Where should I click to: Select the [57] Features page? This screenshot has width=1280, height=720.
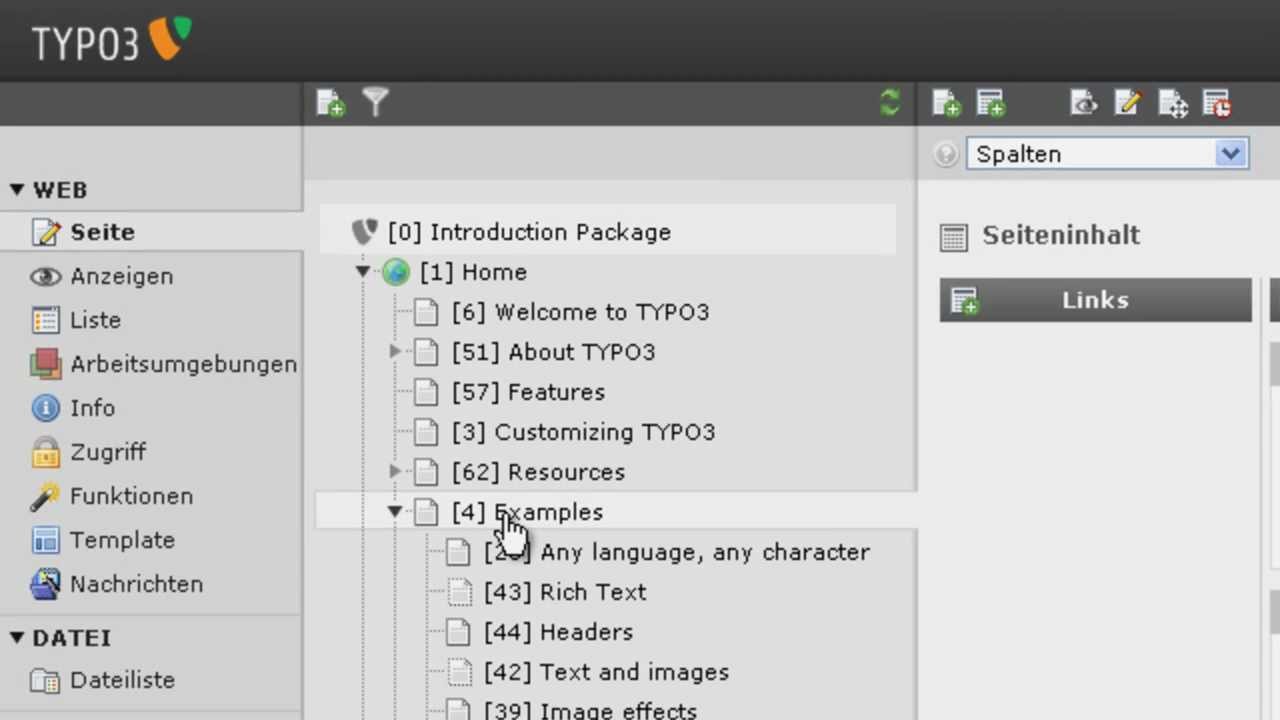pyautogui.click(x=528, y=392)
